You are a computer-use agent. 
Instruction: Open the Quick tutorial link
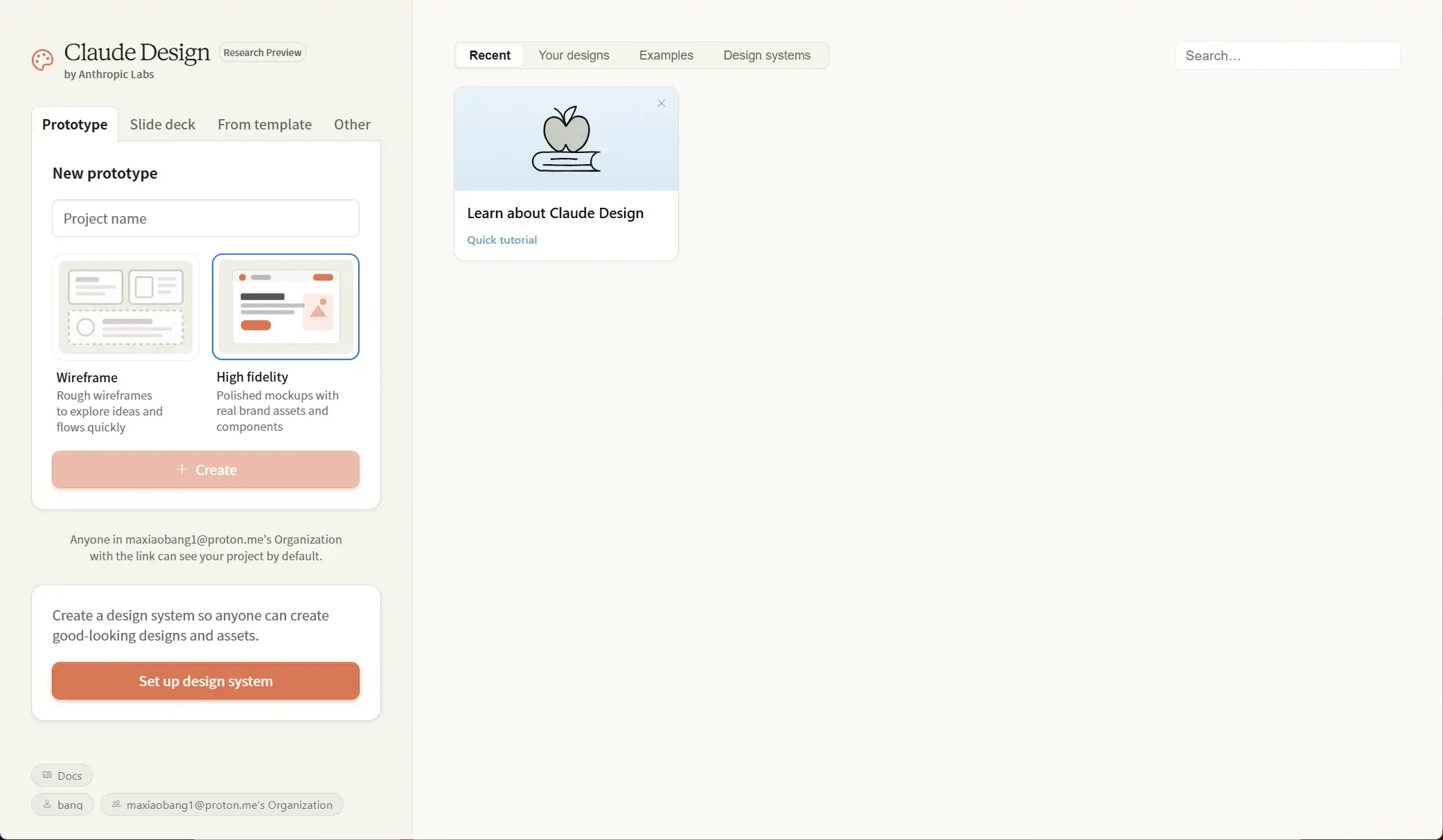point(502,240)
